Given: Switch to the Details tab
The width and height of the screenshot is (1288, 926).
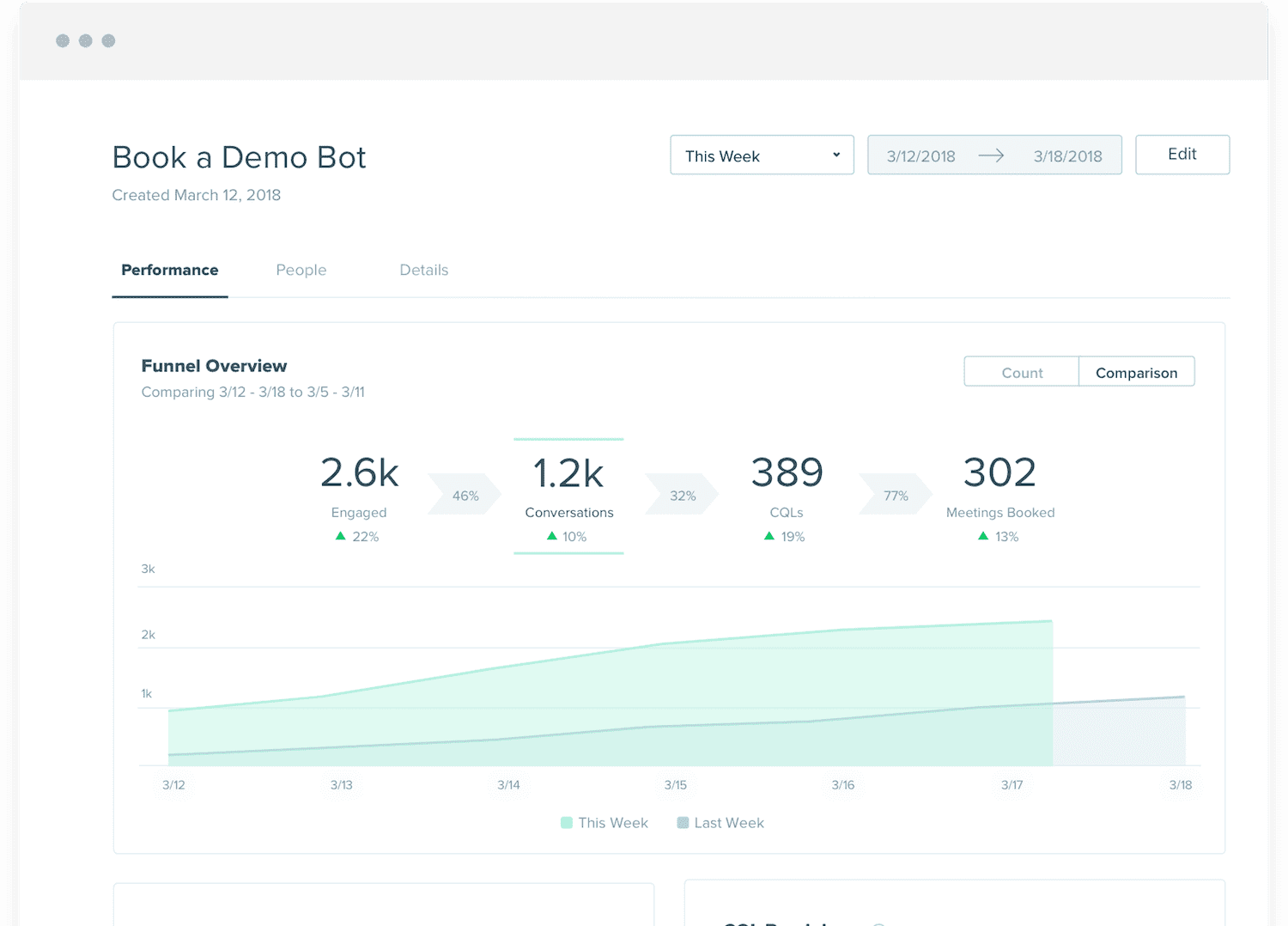Looking at the screenshot, I should point(423,270).
